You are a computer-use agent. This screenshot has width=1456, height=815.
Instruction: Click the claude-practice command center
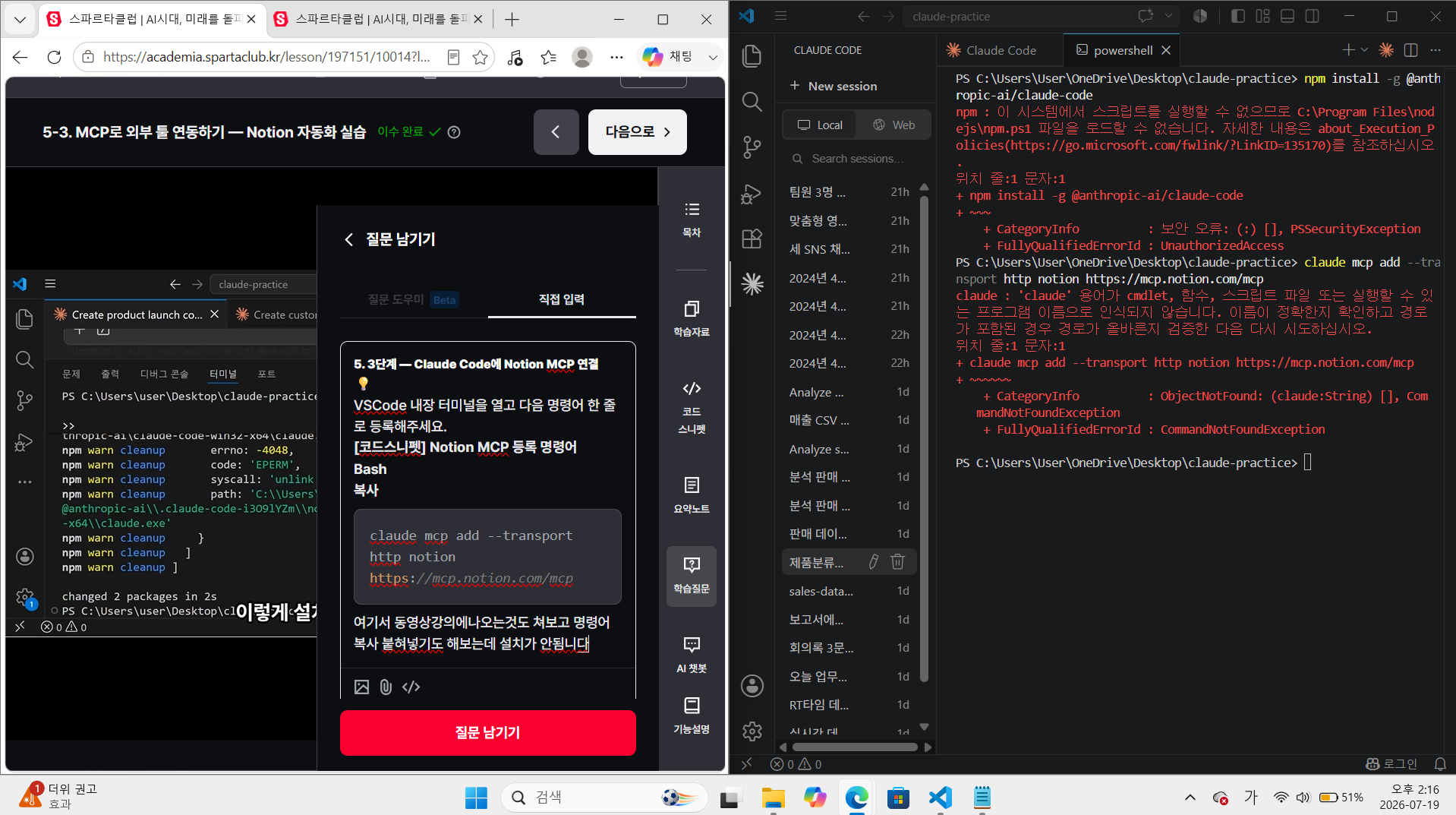pyautogui.click(x=1017, y=16)
